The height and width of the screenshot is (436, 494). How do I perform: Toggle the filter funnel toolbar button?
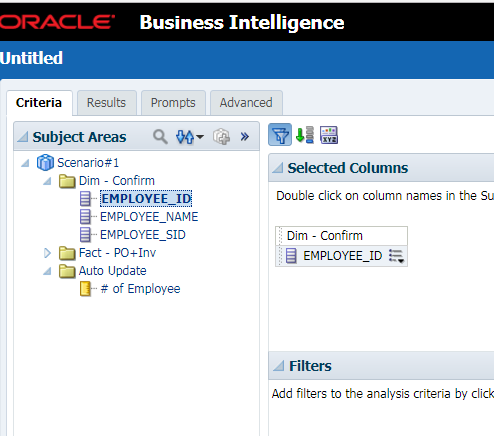(x=280, y=135)
